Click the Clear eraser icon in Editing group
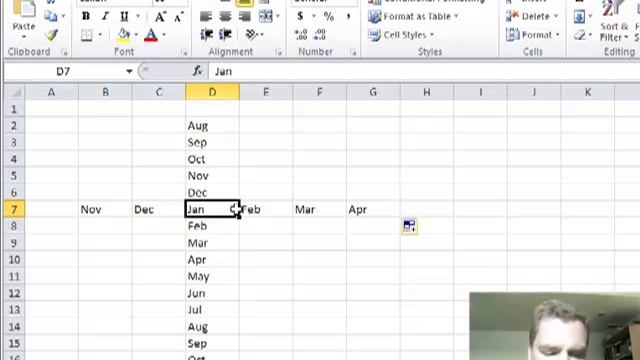This screenshot has width=640, height=360. click(579, 35)
